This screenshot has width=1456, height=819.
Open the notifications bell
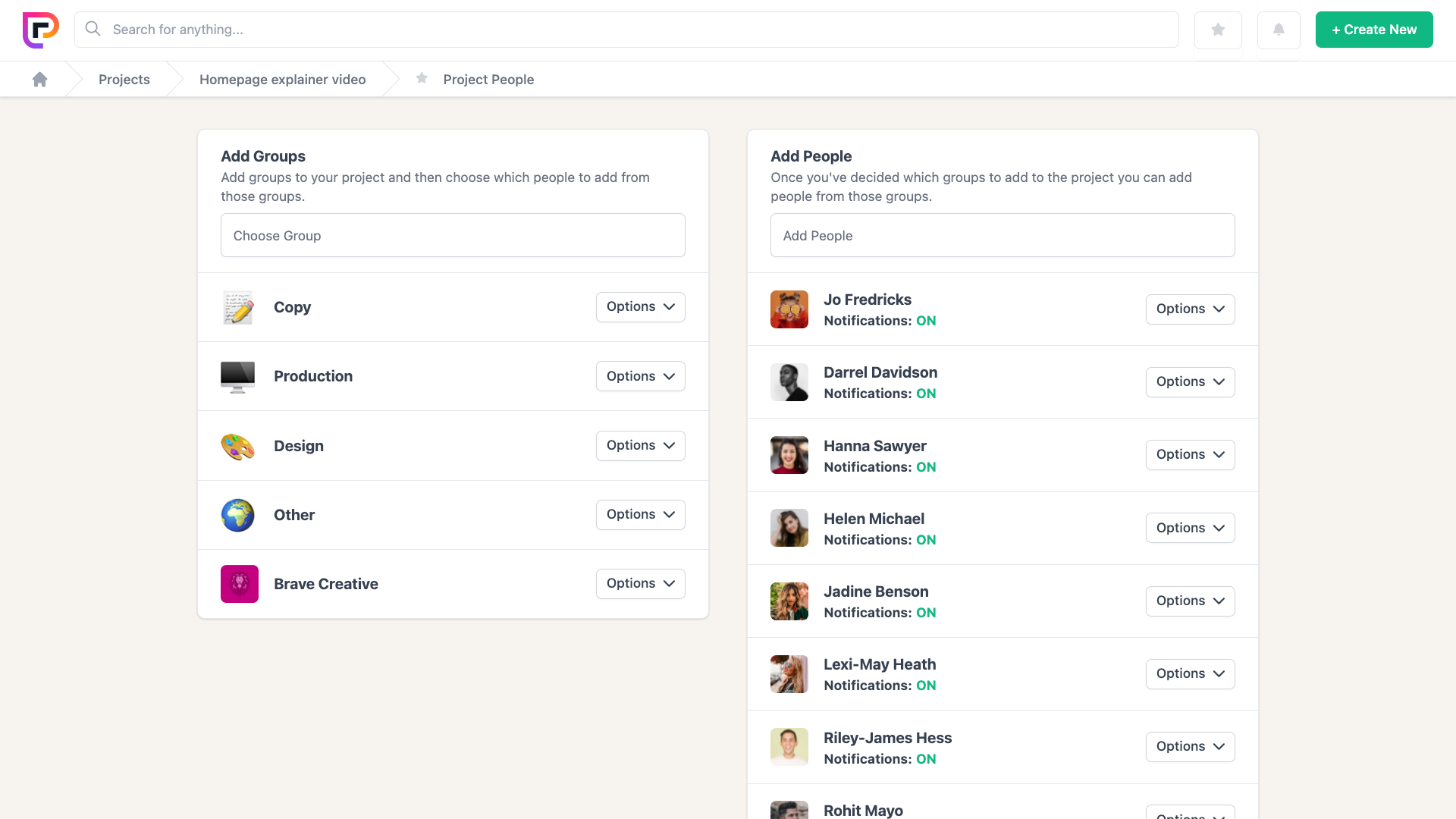coord(1279,30)
